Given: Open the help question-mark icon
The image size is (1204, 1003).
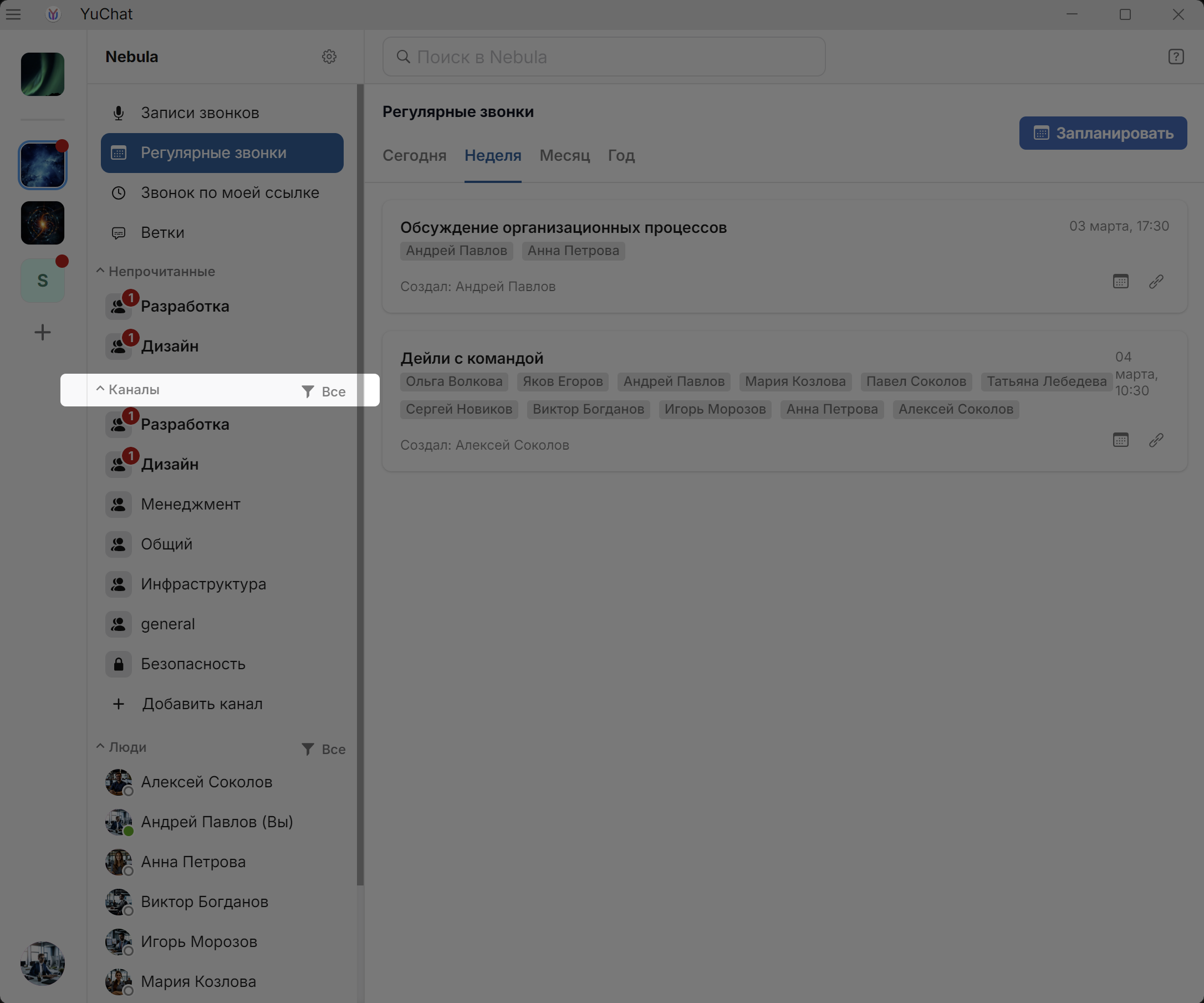Looking at the screenshot, I should pyautogui.click(x=1176, y=57).
